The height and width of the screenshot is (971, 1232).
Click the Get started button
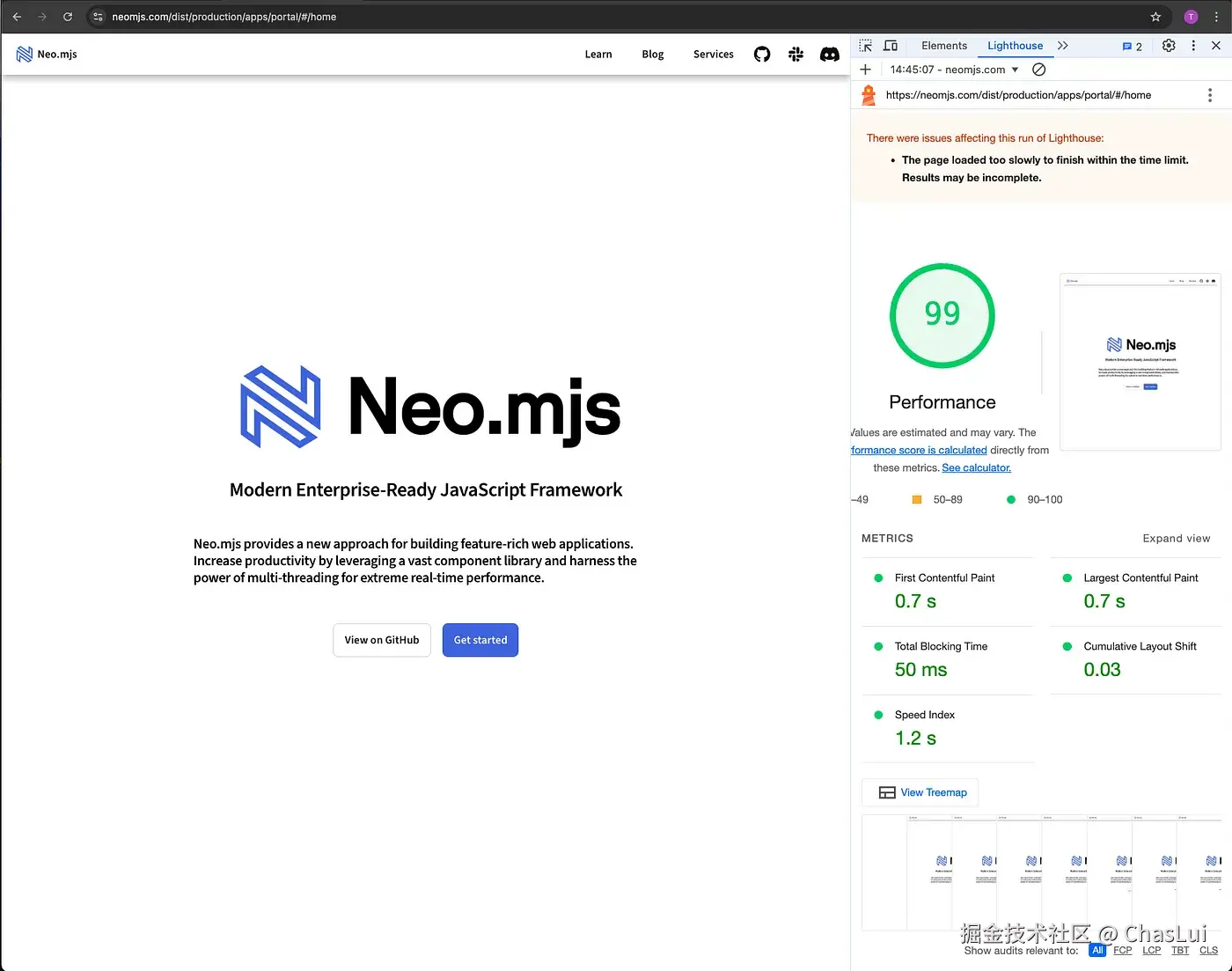(480, 640)
